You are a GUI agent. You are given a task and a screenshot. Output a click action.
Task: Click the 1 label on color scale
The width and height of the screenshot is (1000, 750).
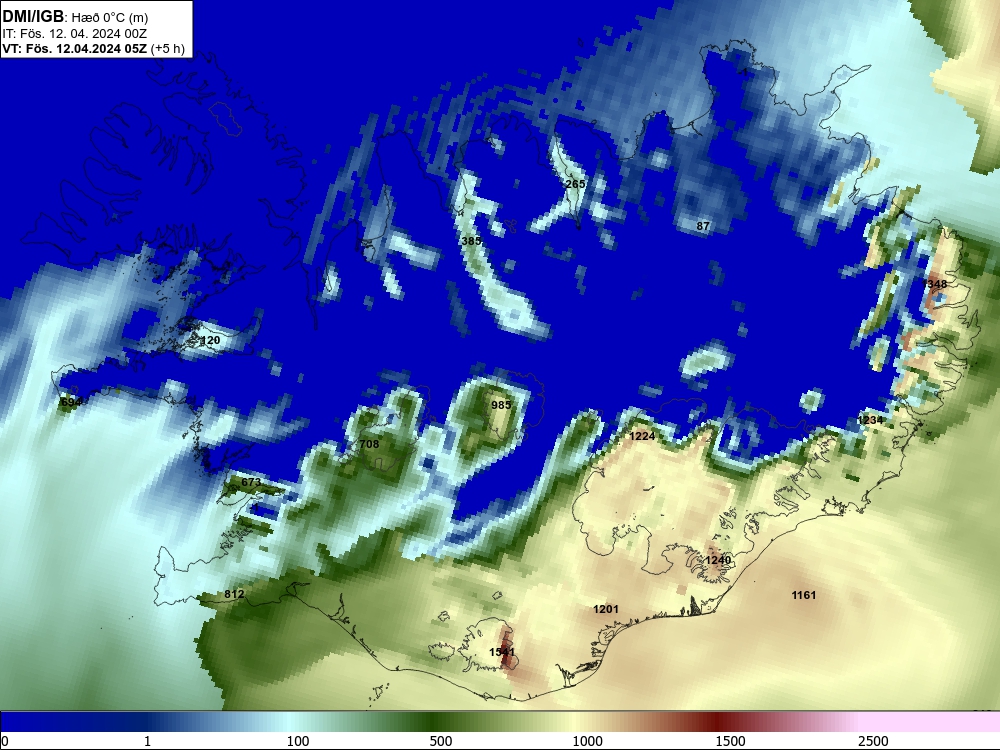(x=147, y=741)
